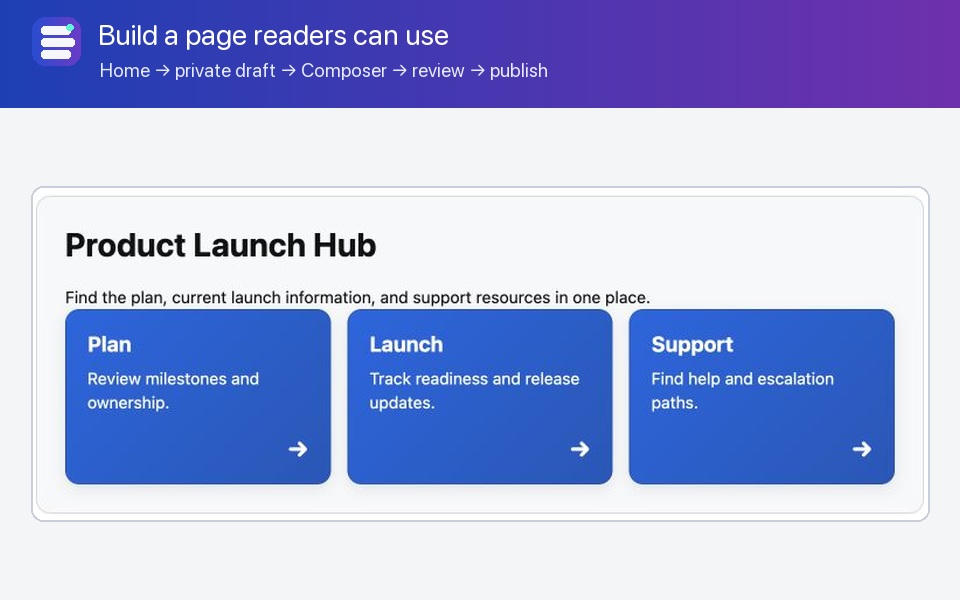Viewport: 960px width, 600px height.
Task: Click the arrow icon on the Support card
Action: [x=862, y=449]
